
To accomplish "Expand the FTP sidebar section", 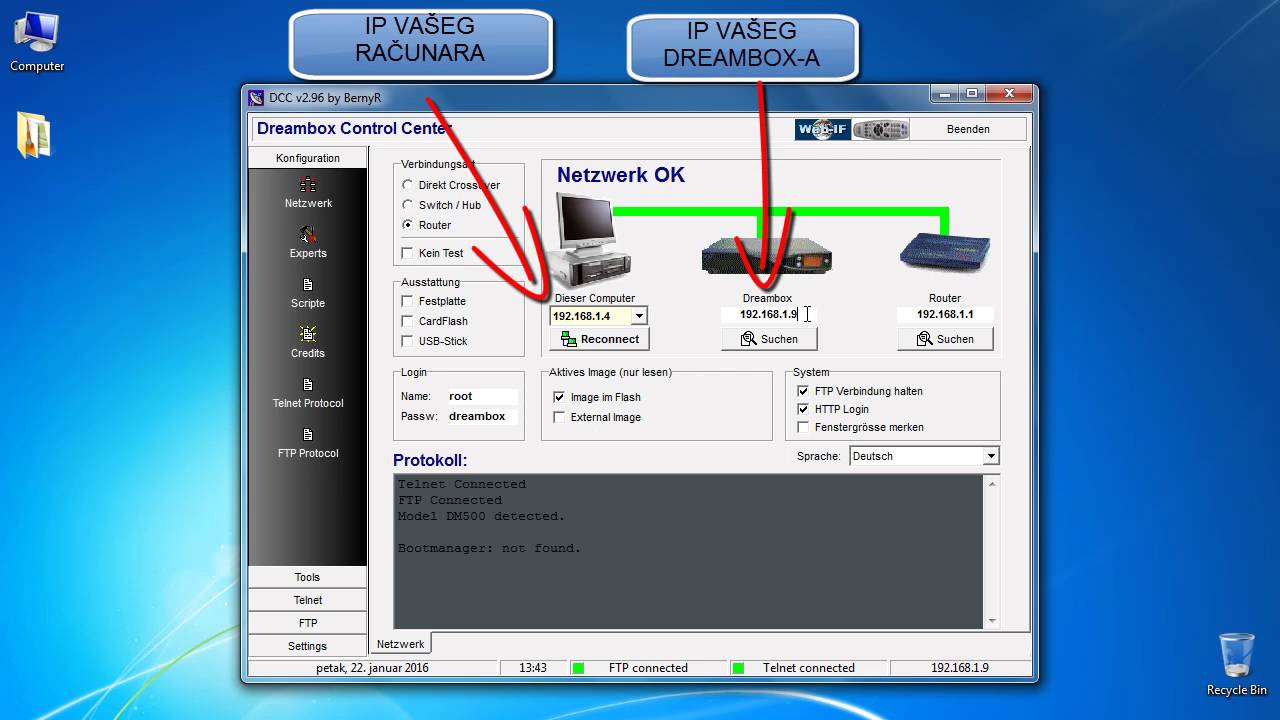I will pyautogui.click(x=308, y=623).
